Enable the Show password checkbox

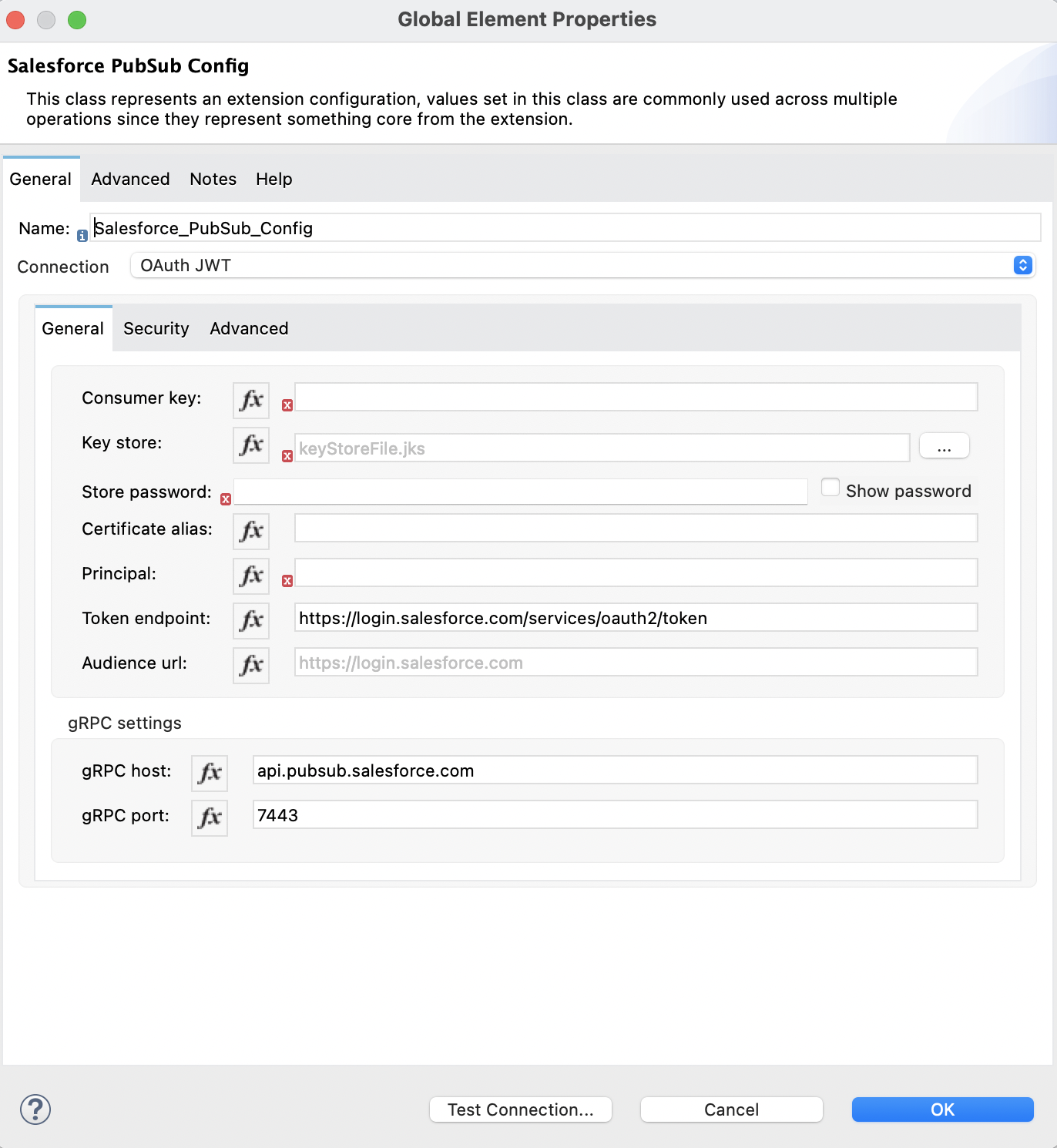(x=830, y=487)
